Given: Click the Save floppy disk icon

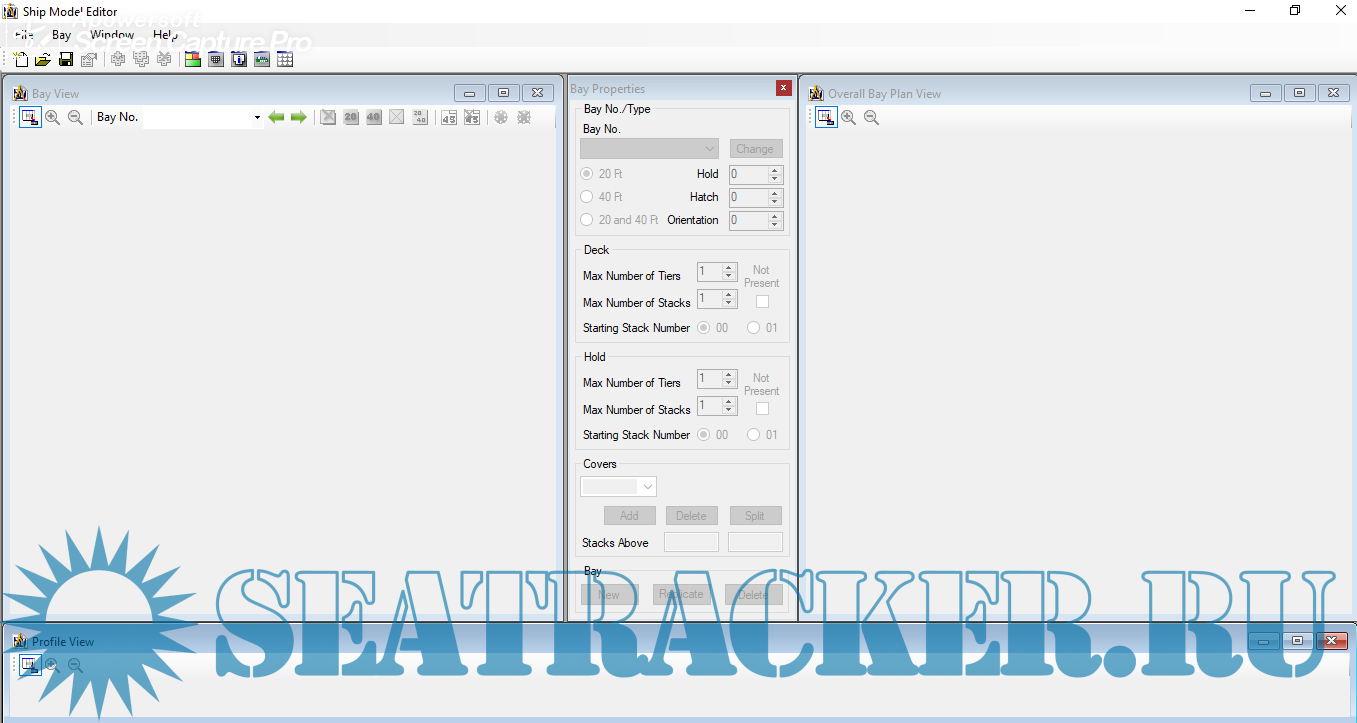Looking at the screenshot, I should 65,60.
